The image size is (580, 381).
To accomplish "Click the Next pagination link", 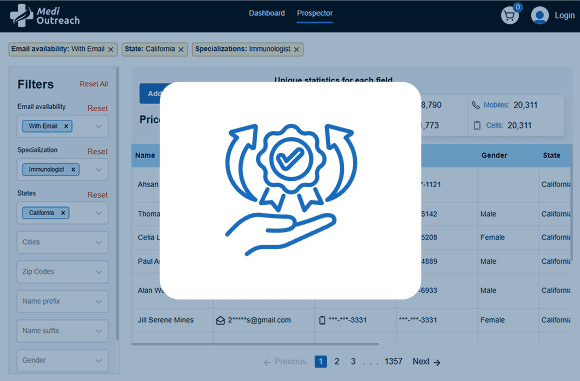I will click(426, 362).
